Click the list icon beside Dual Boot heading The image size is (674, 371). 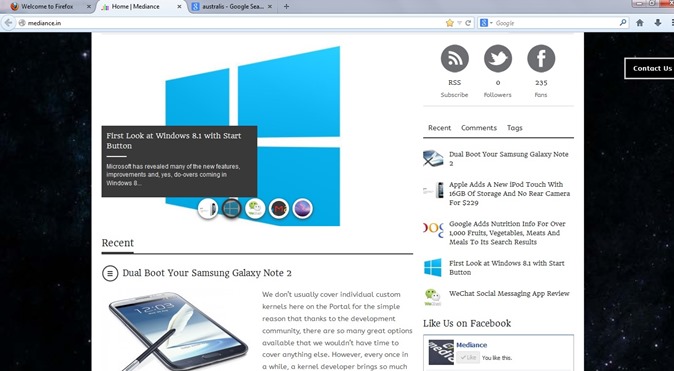(110, 273)
